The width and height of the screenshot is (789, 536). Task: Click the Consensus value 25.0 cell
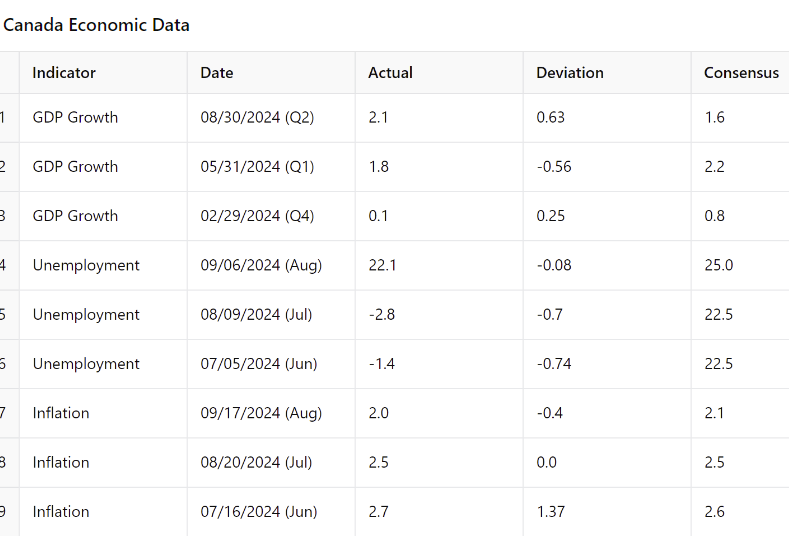(718, 265)
